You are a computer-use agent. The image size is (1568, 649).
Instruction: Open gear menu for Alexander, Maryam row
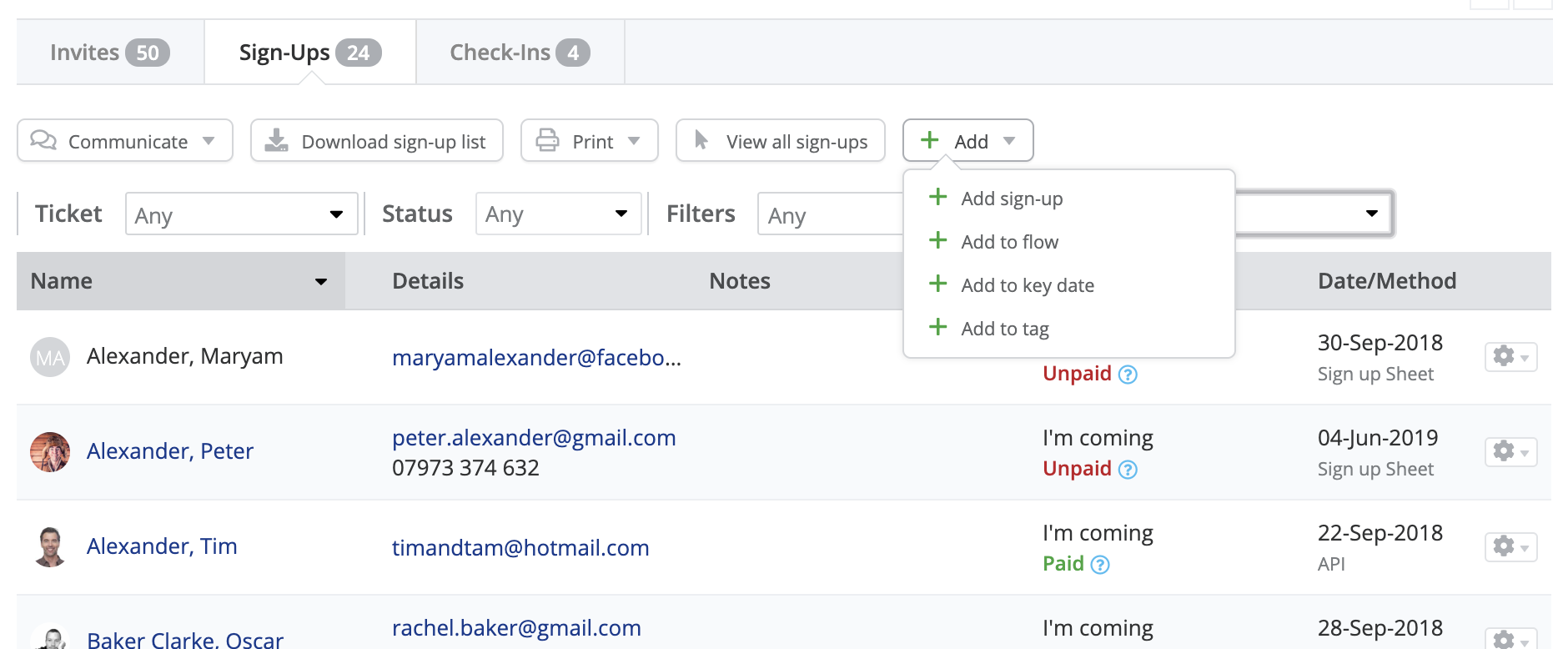1510,357
